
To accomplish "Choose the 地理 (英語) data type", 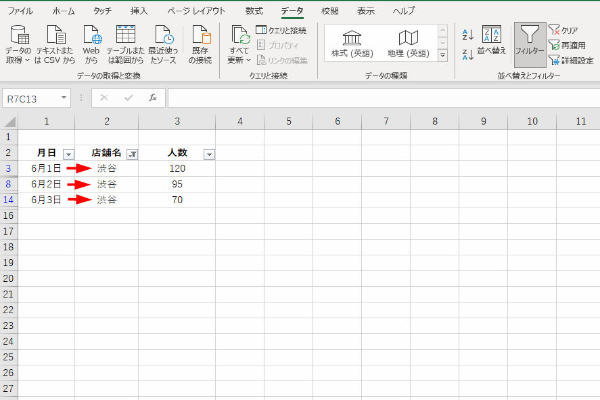I will pyautogui.click(x=406, y=44).
